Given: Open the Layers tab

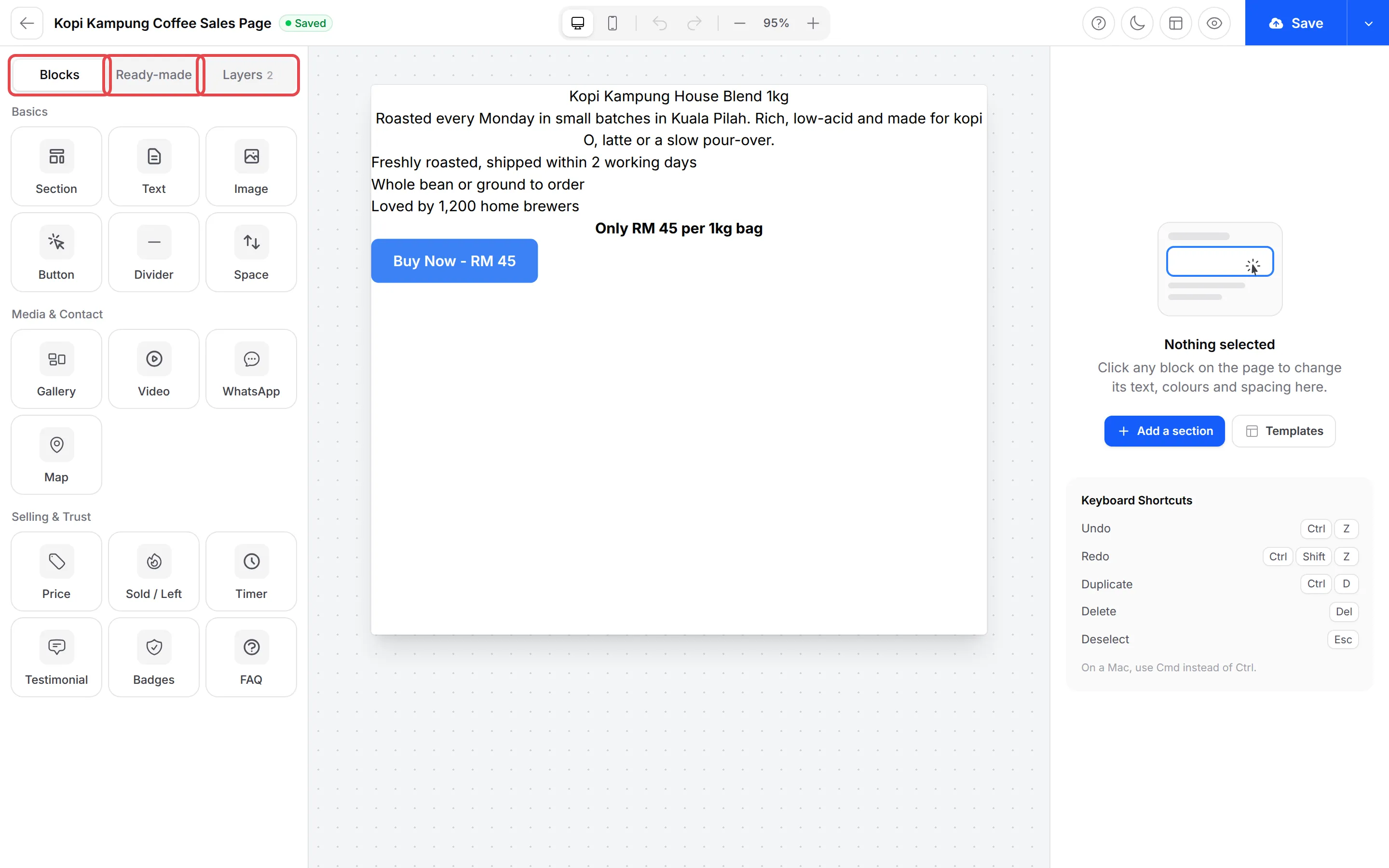Looking at the screenshot, I should (x=248, y=75).
